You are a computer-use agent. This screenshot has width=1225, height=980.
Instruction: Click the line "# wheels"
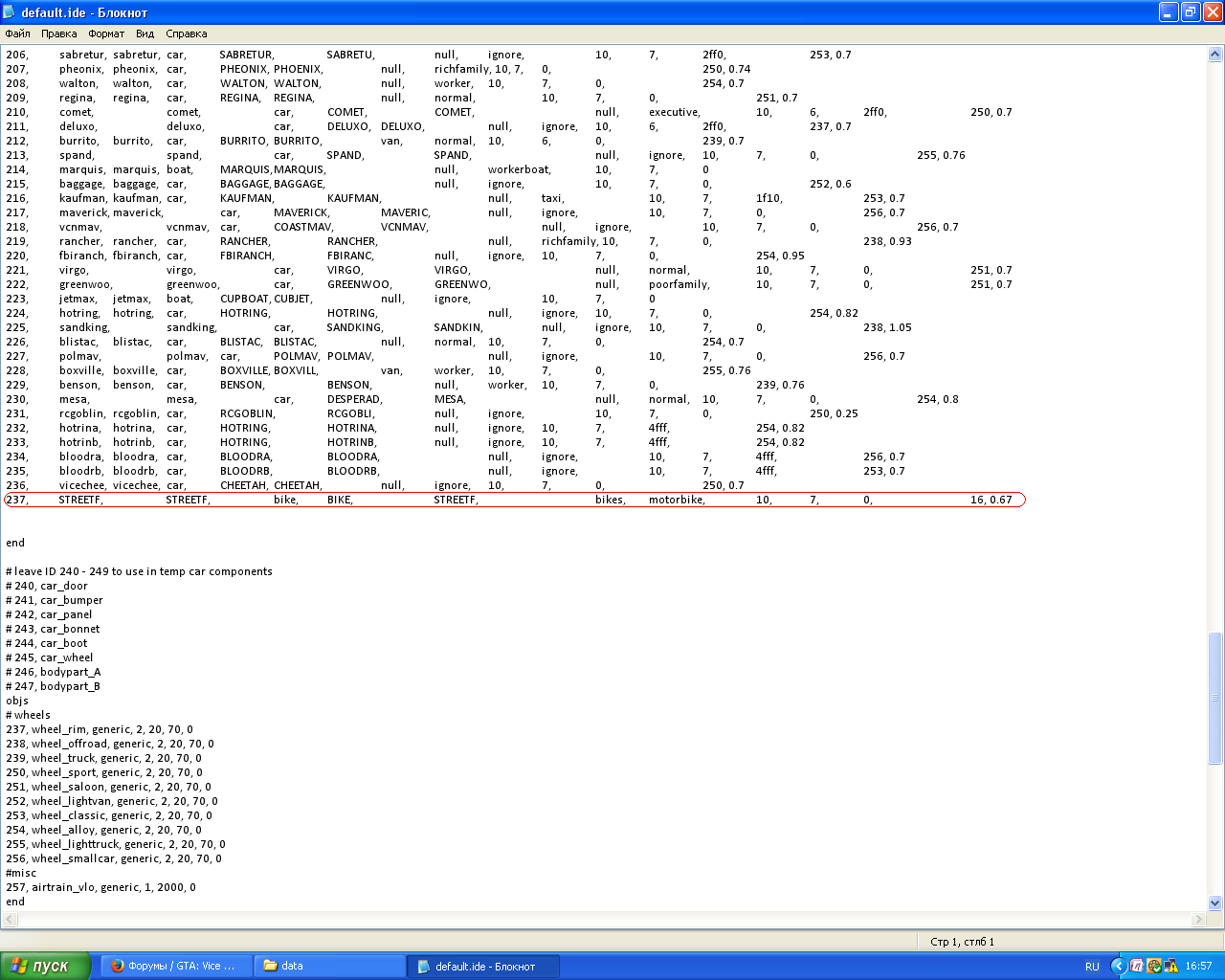coord(28,715)
